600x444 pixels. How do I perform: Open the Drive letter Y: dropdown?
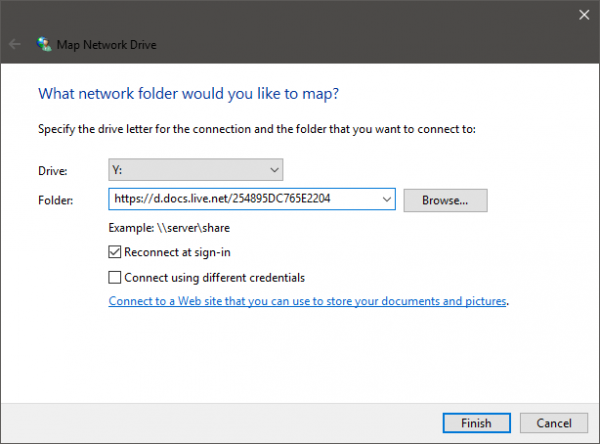click(196, 170)
